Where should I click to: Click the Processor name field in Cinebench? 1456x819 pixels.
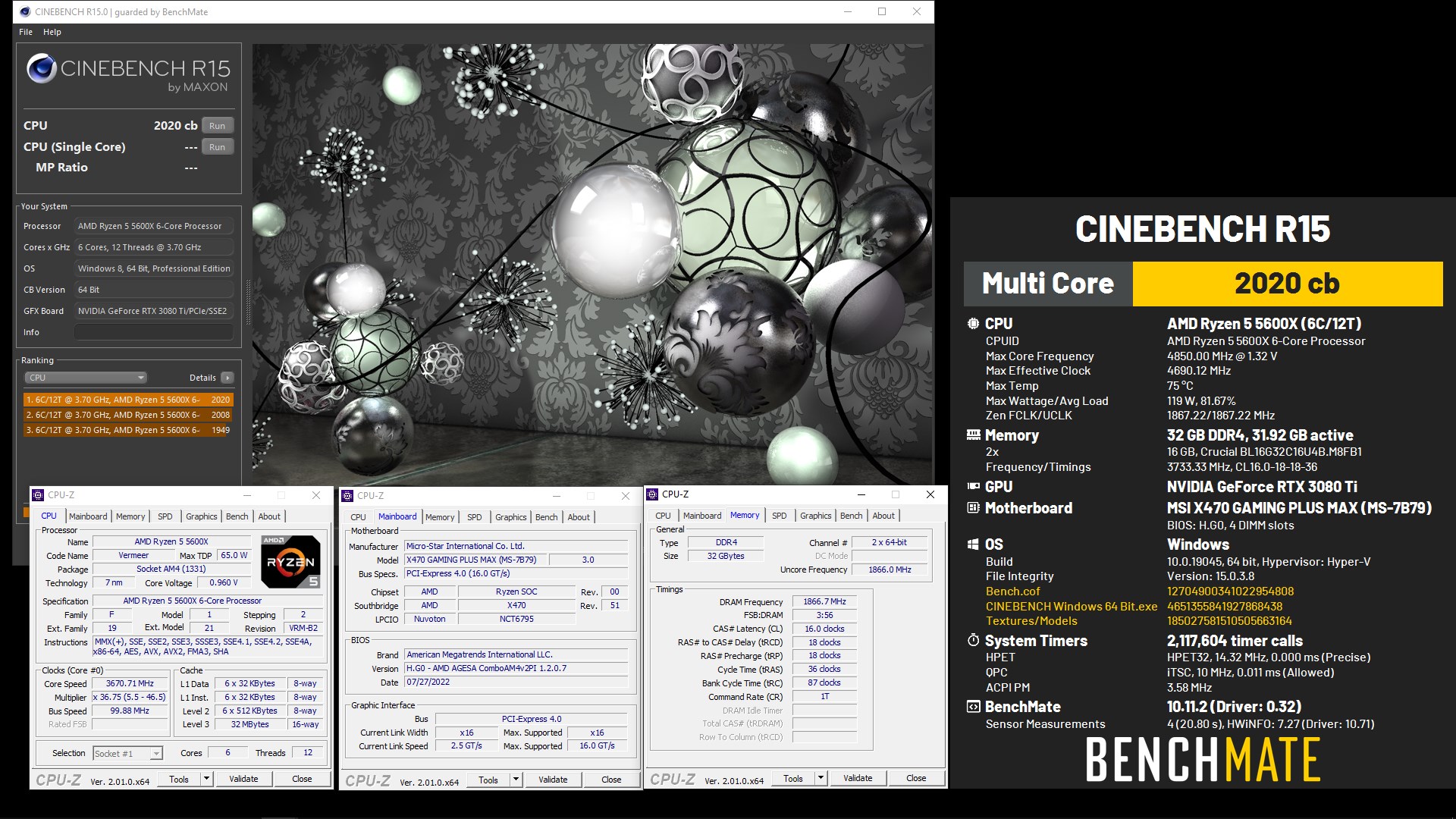coord(154,226)
